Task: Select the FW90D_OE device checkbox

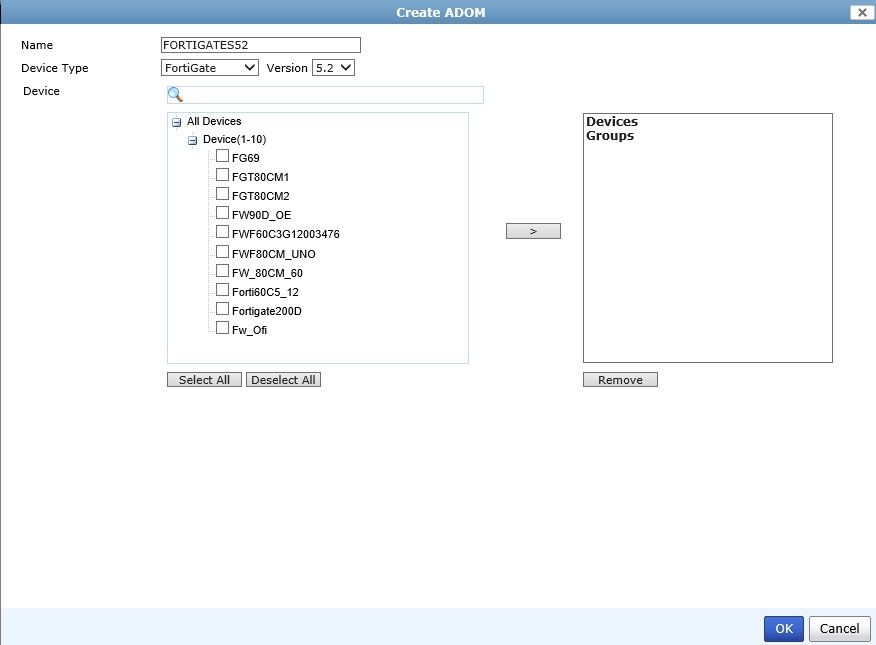Action: 222,213
